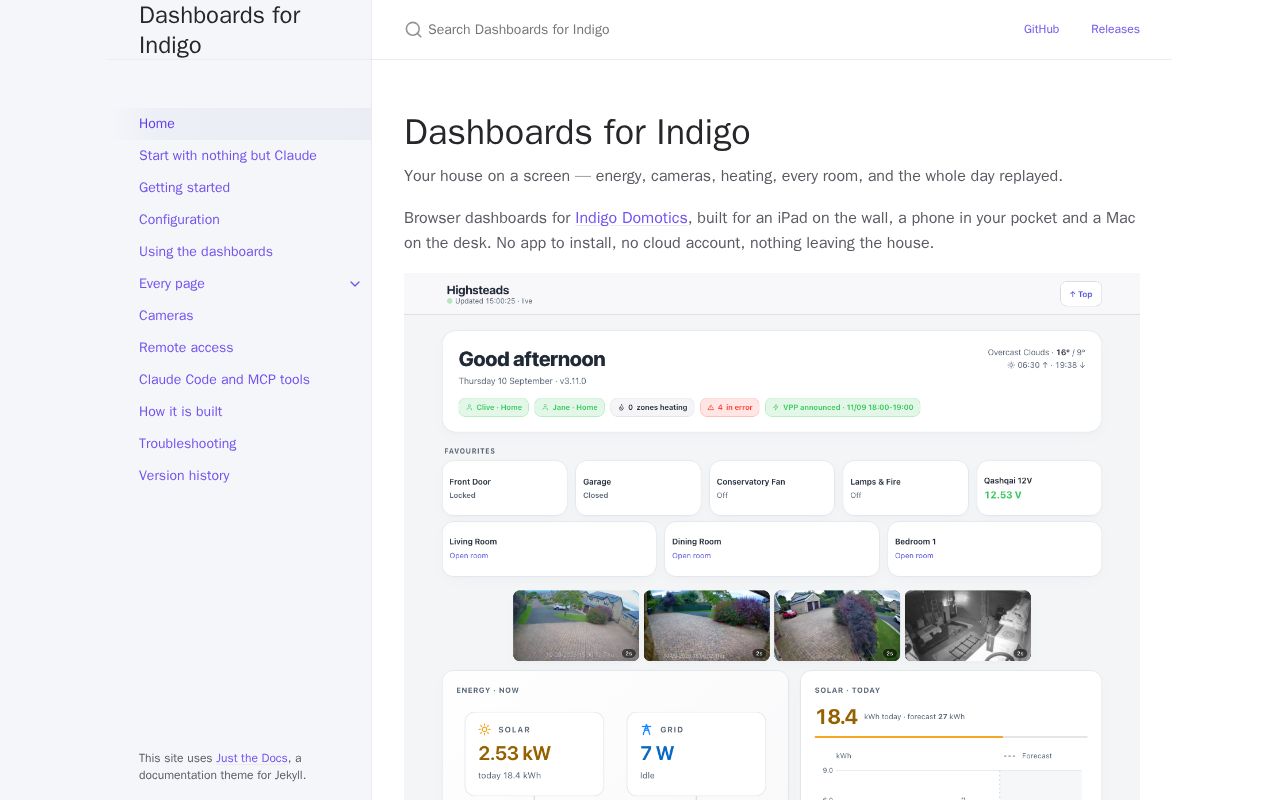Screen dimensions: 1280x800
Task: Open the black-and-white indoor camera thumbnail
Action: 968,625
